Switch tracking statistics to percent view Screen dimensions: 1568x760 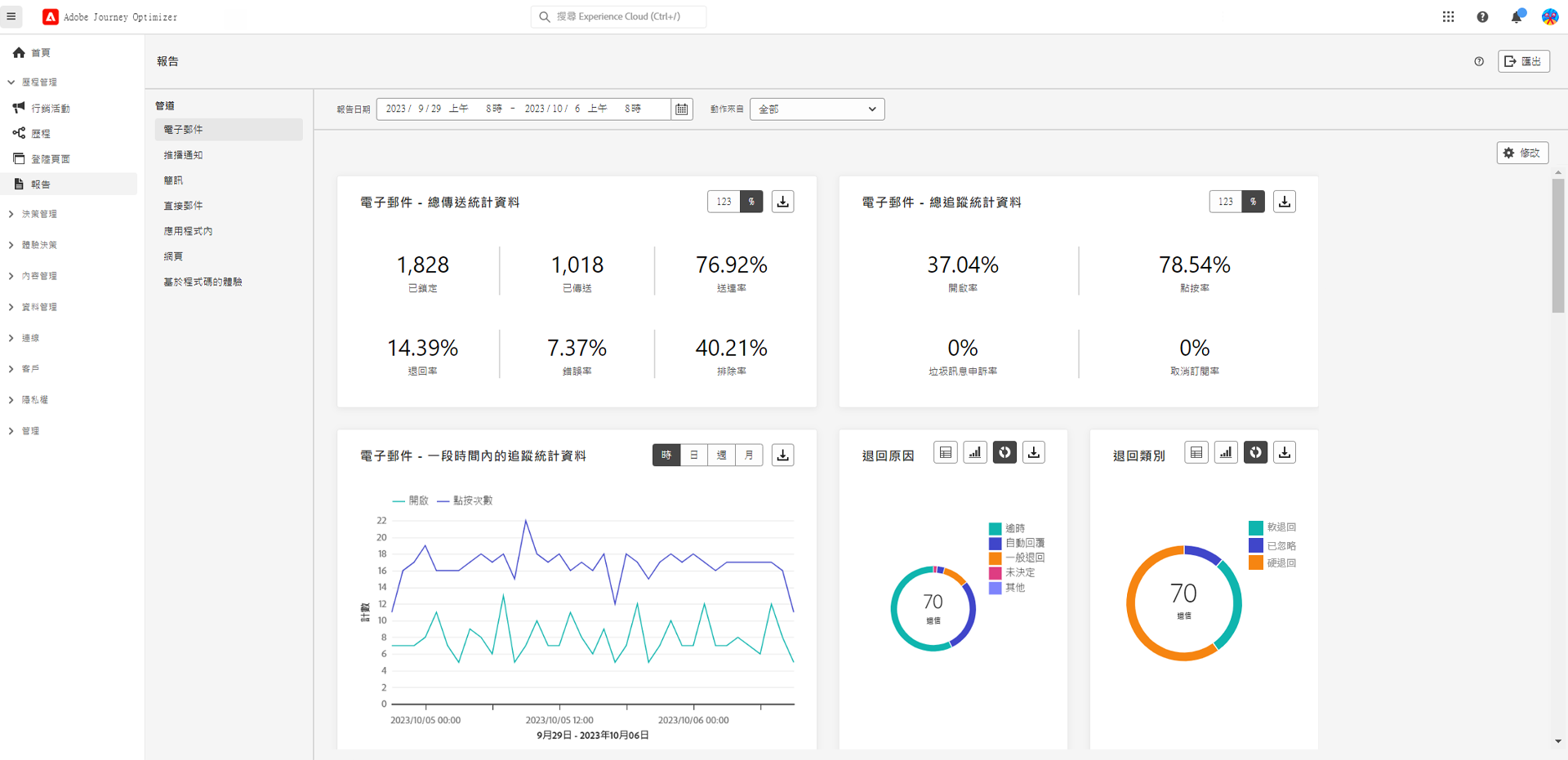pos(1253,202)
